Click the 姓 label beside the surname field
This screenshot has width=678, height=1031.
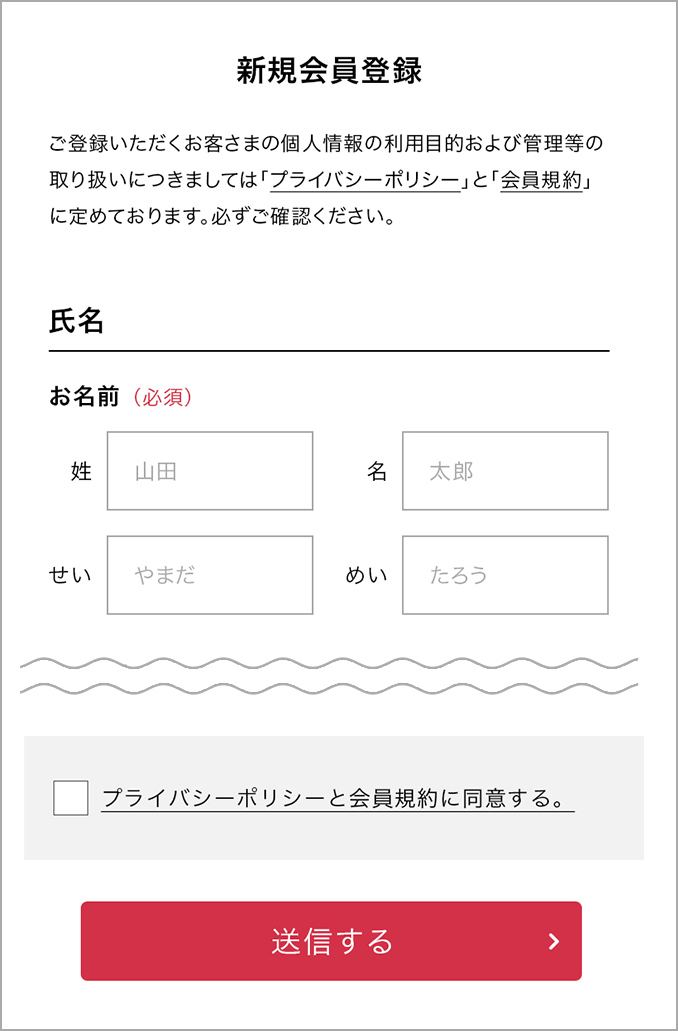tap(81, 472)
